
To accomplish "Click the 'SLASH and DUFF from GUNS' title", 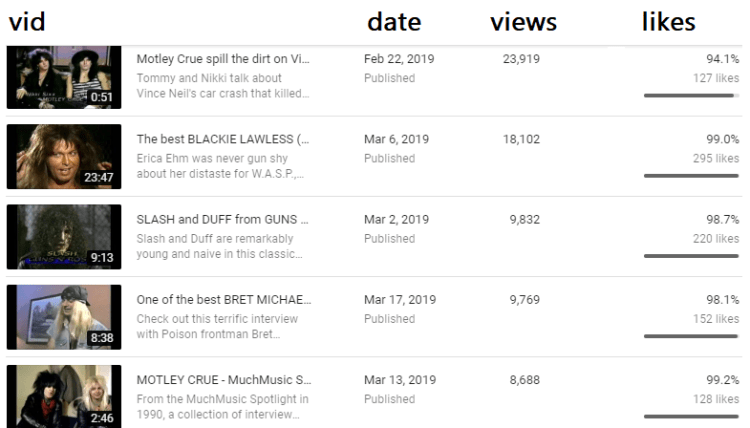I will point(223,219).
